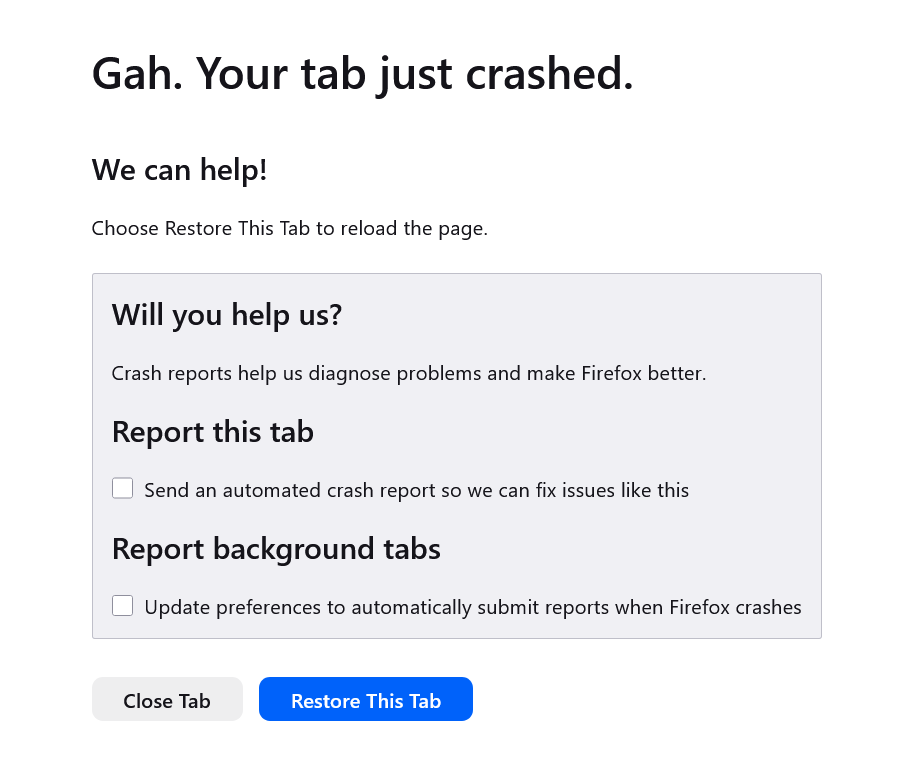
Task: Click the "Report this tab" heading
Action: pyautogui.click(x=213, y=432)
